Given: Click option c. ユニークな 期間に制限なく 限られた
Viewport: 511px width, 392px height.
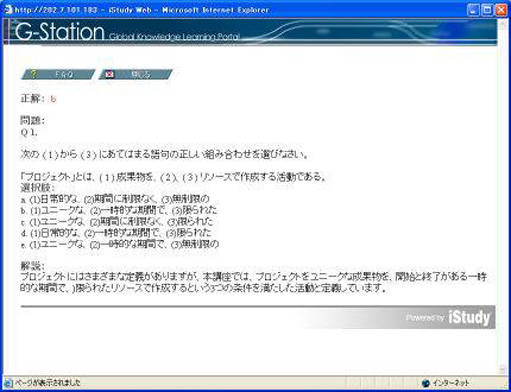Looking at the screenshot, I should (x=117, y=222).
